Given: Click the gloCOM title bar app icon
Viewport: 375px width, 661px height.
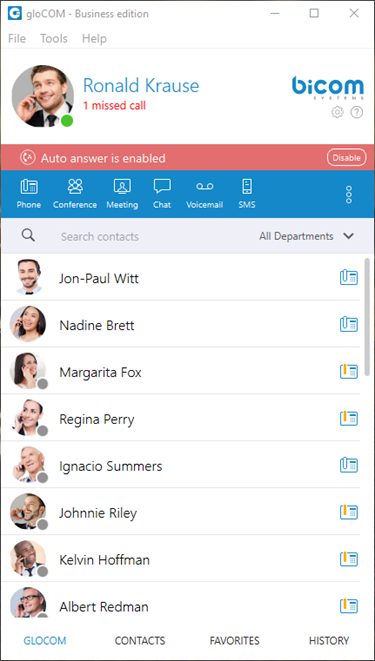Looking at the screenshot, I should [x=14, y=13].
